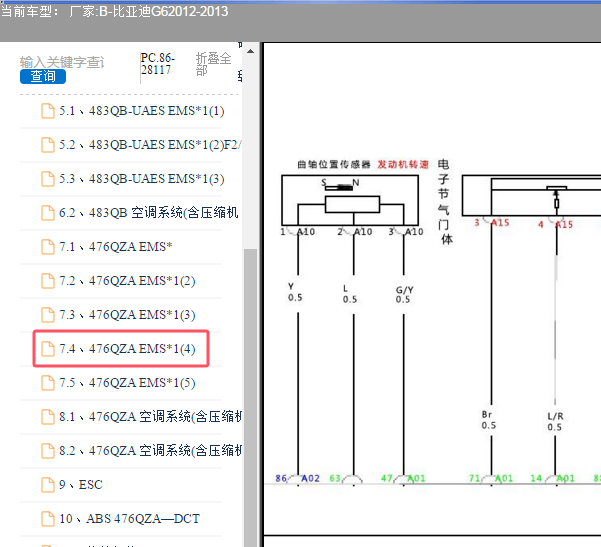Click the sidebar vertical scrollbar thumb
Viewport: 601px width, 547px height.
251,397
